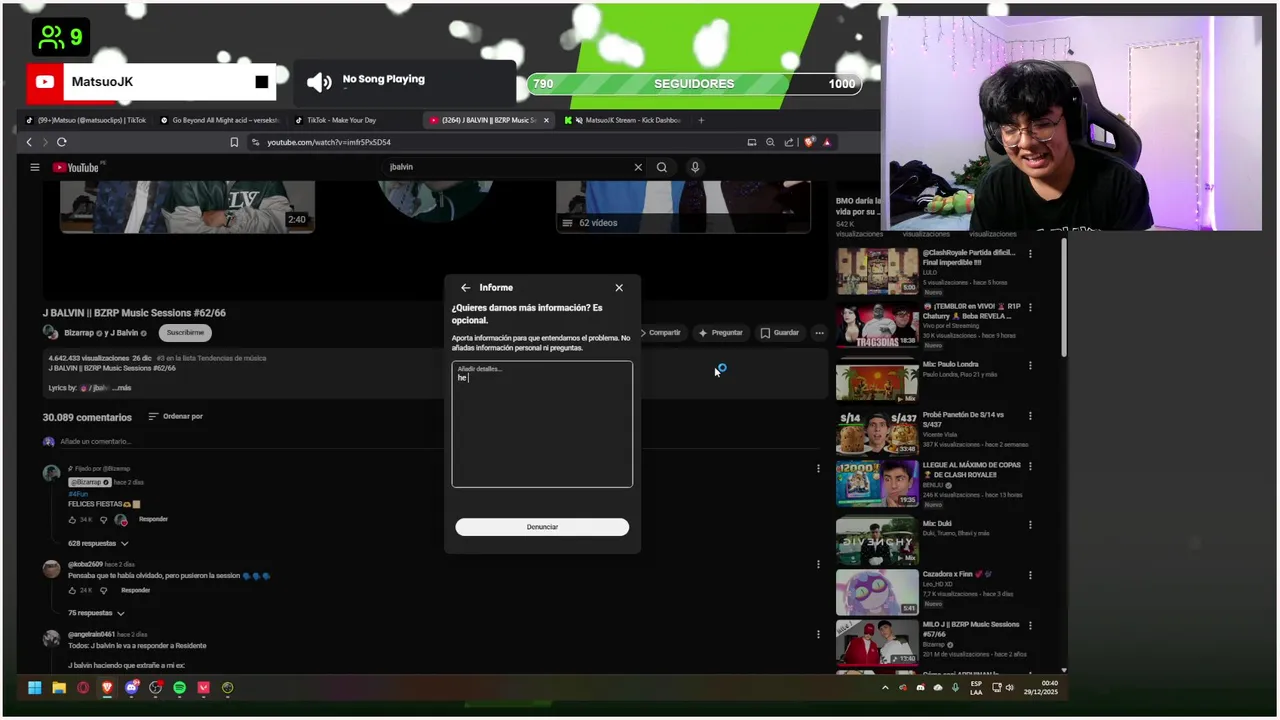The image size is (1280, 720).
Task: Click the ESP LAA keyboard language indicator
Action: click(976, 688)
